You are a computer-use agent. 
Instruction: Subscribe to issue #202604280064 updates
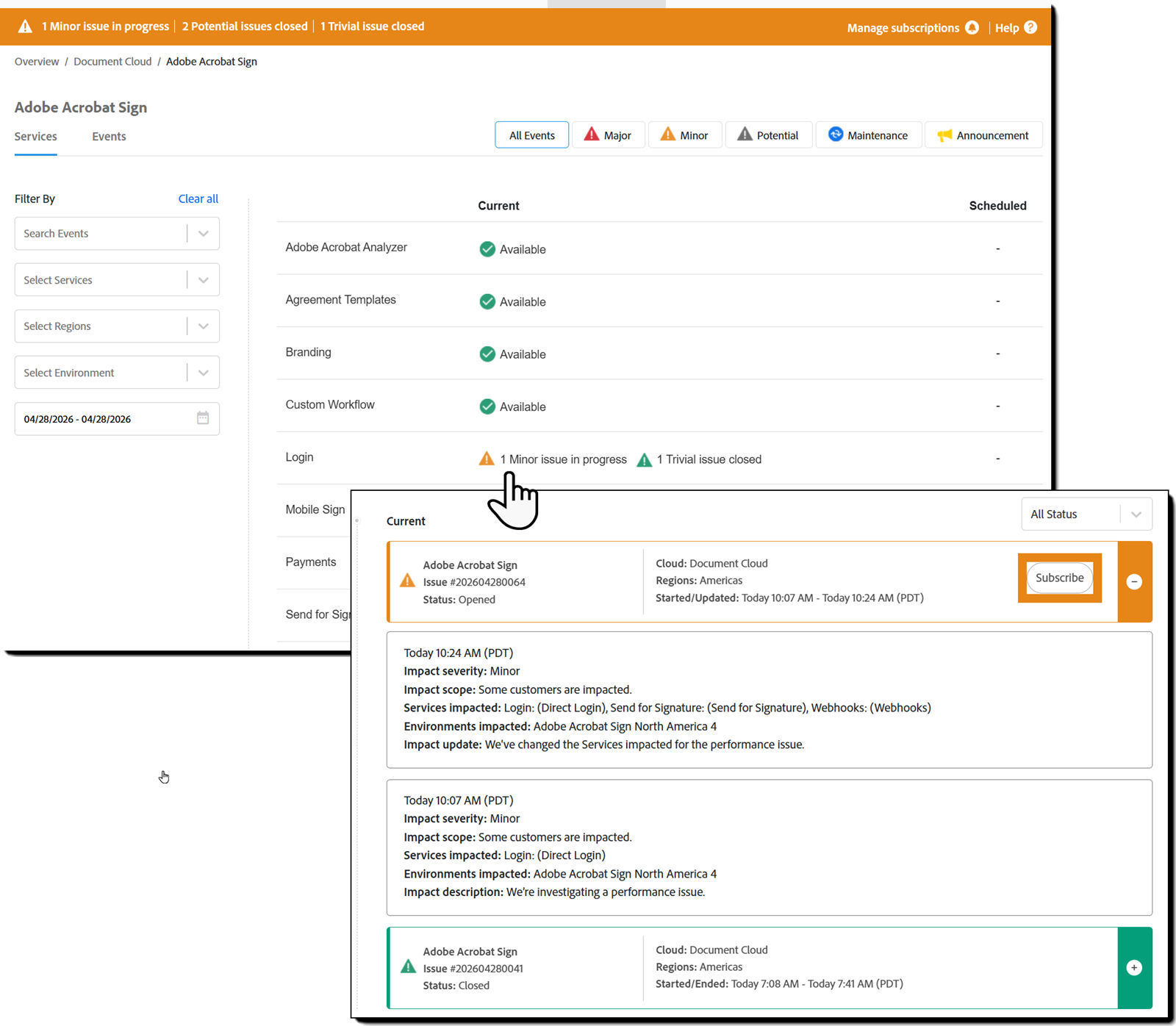(x=1059, y=578)
